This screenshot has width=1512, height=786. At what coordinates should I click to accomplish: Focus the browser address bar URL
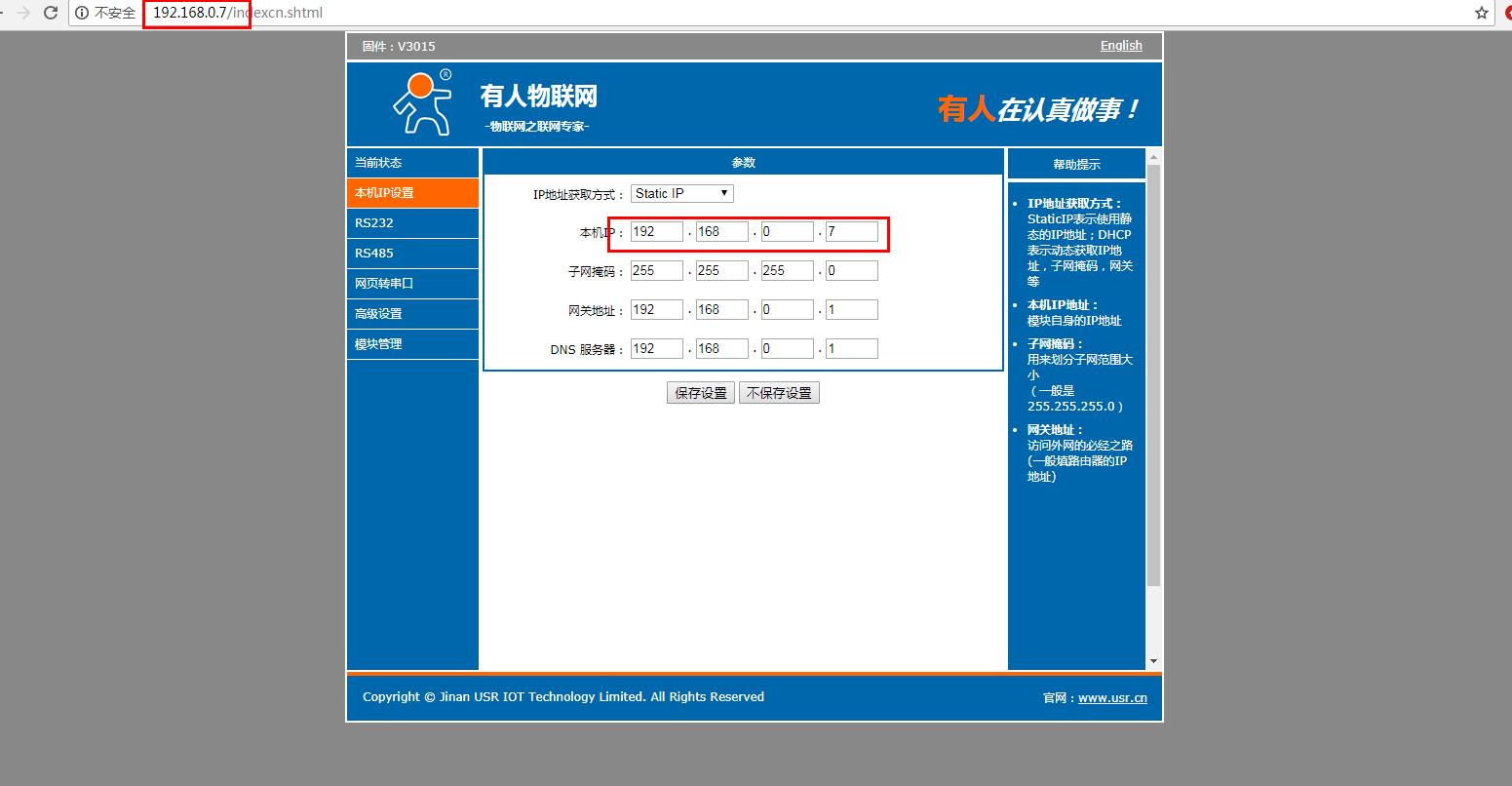tap(238, 14)
